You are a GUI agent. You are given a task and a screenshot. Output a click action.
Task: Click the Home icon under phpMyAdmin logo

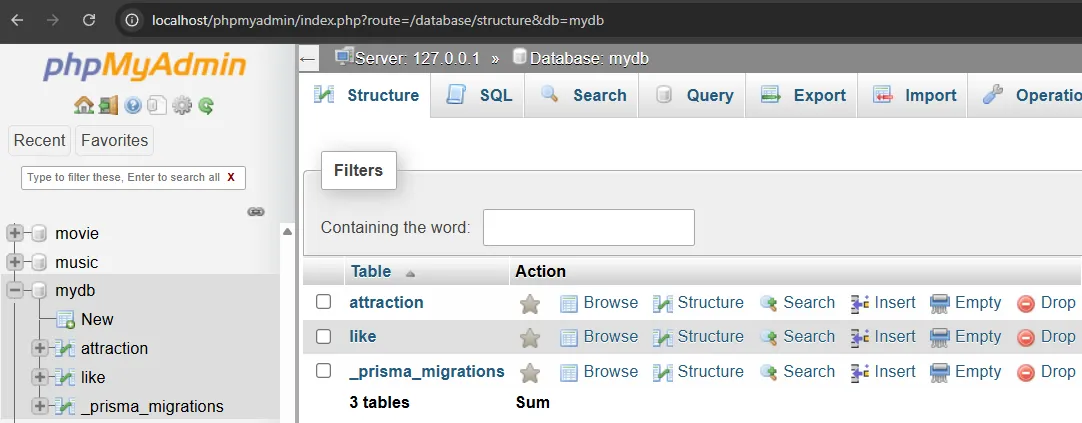[84, 105]
